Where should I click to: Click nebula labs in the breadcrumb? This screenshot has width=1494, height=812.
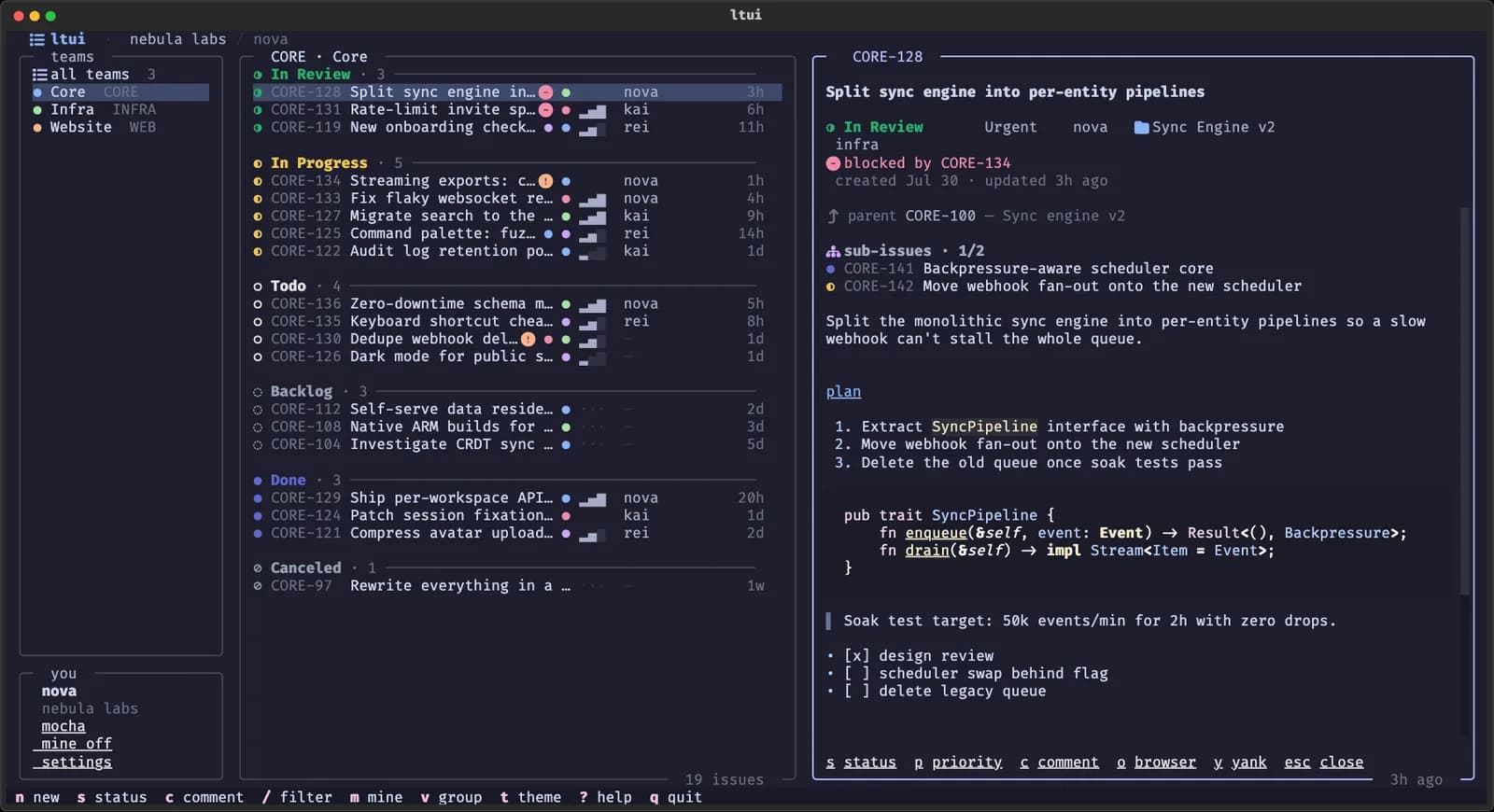pyautogui.click(x=177, y=39)
